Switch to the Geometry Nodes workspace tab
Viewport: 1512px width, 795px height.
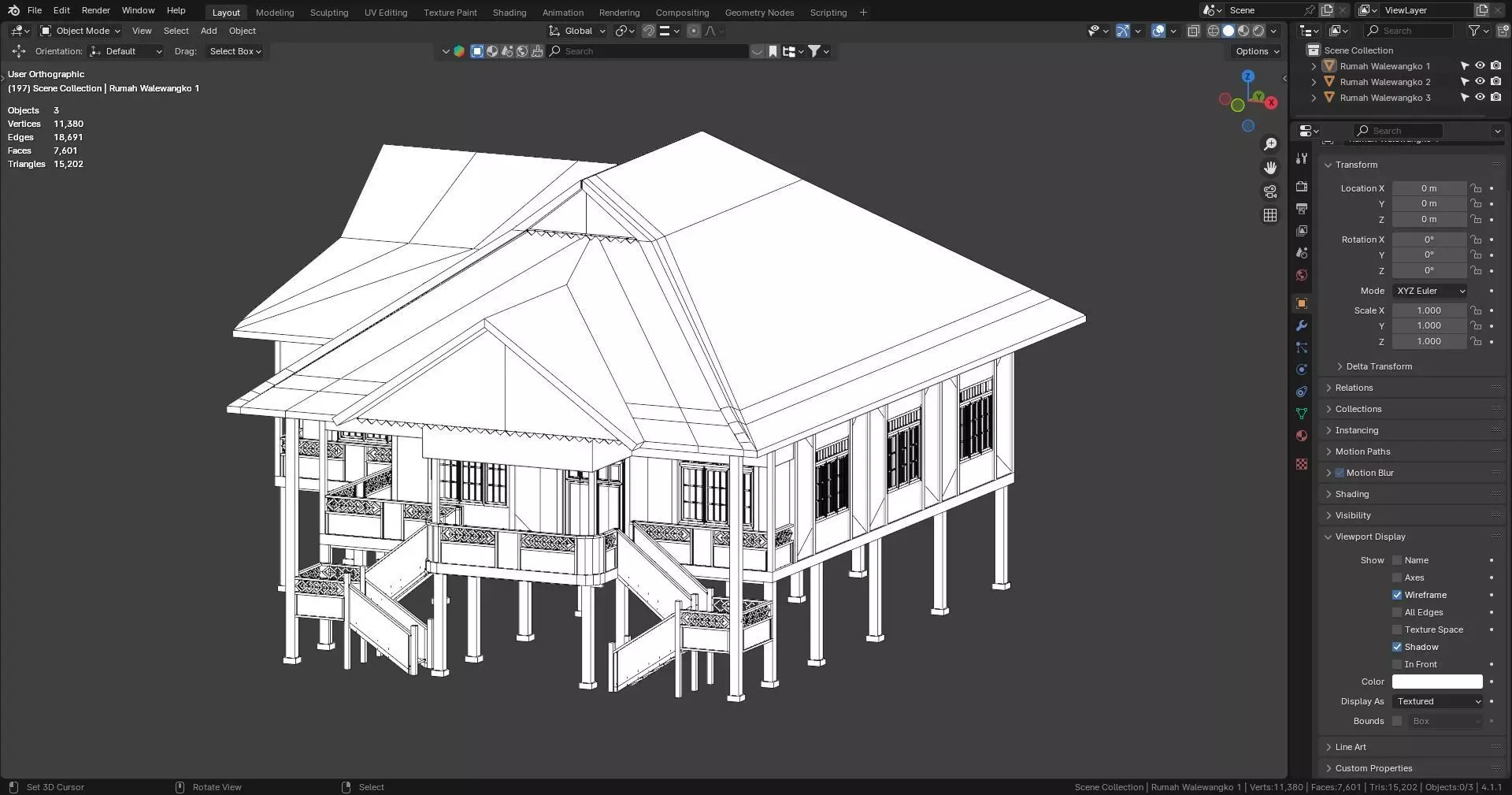[x=759, y=13]
